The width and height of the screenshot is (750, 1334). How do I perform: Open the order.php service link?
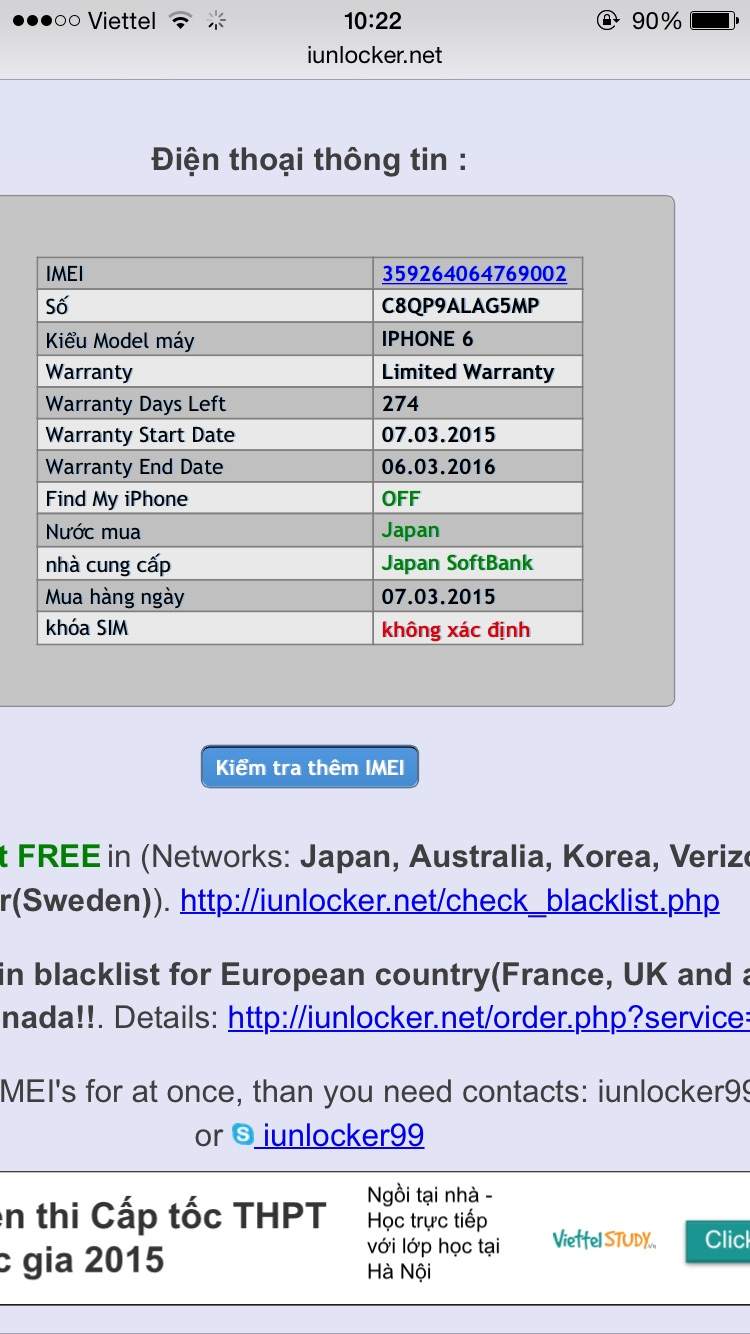[x=489, y=1017]
